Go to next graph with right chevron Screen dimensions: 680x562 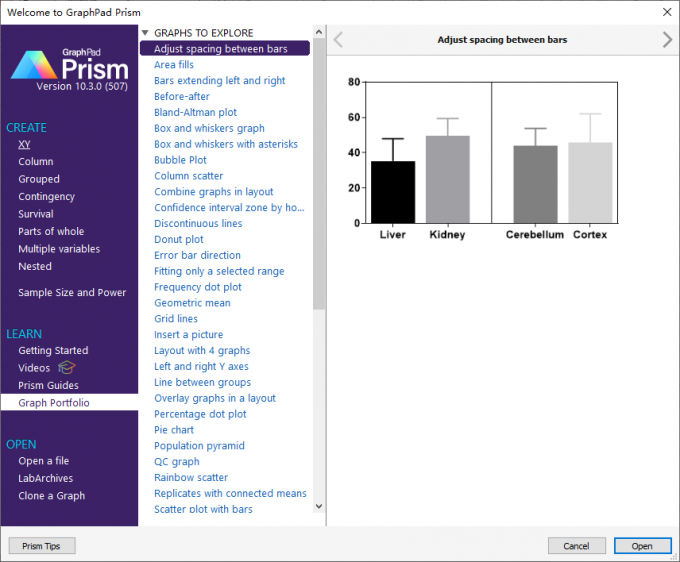pos(667,40)
